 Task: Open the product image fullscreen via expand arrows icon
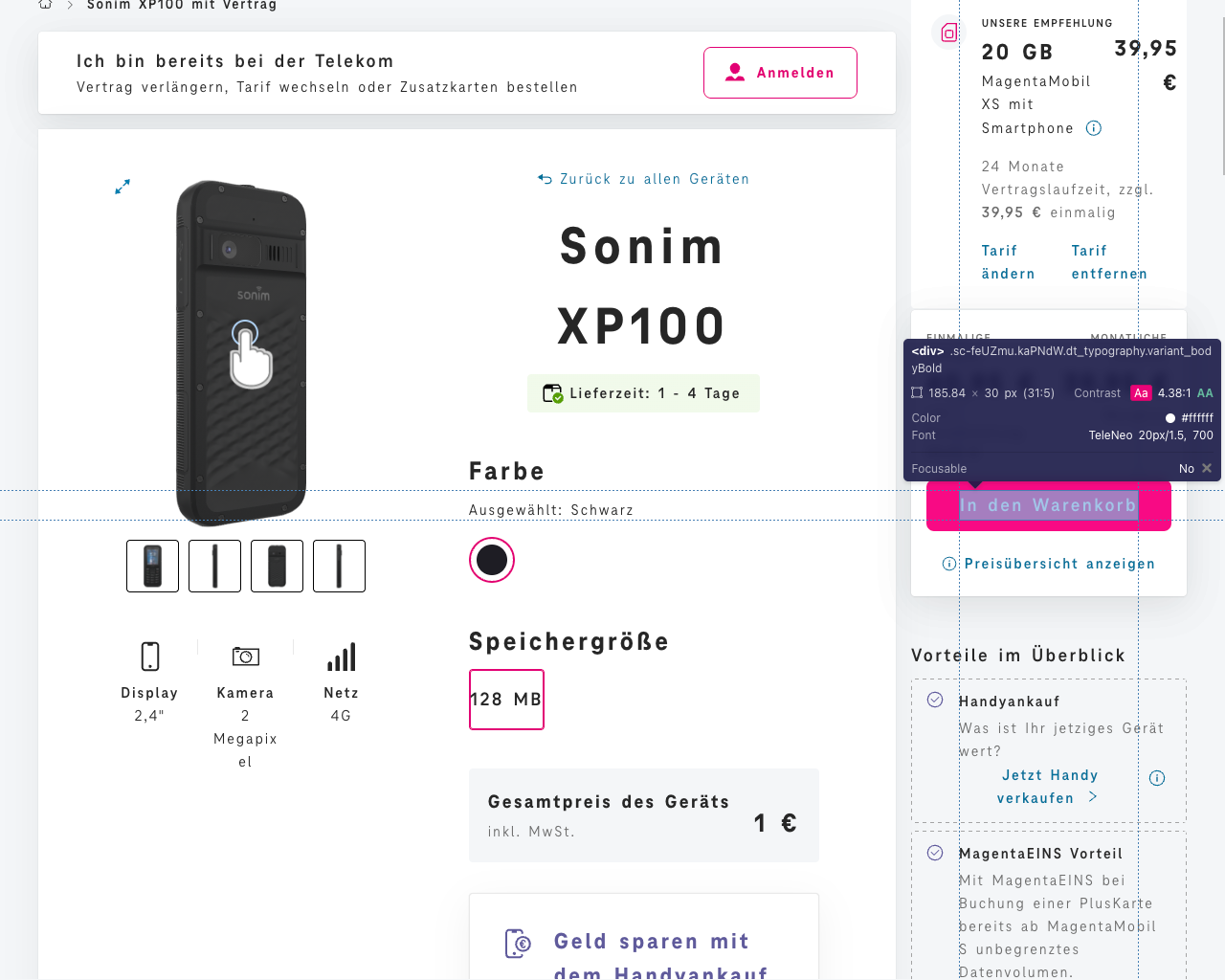pos(122,187)
